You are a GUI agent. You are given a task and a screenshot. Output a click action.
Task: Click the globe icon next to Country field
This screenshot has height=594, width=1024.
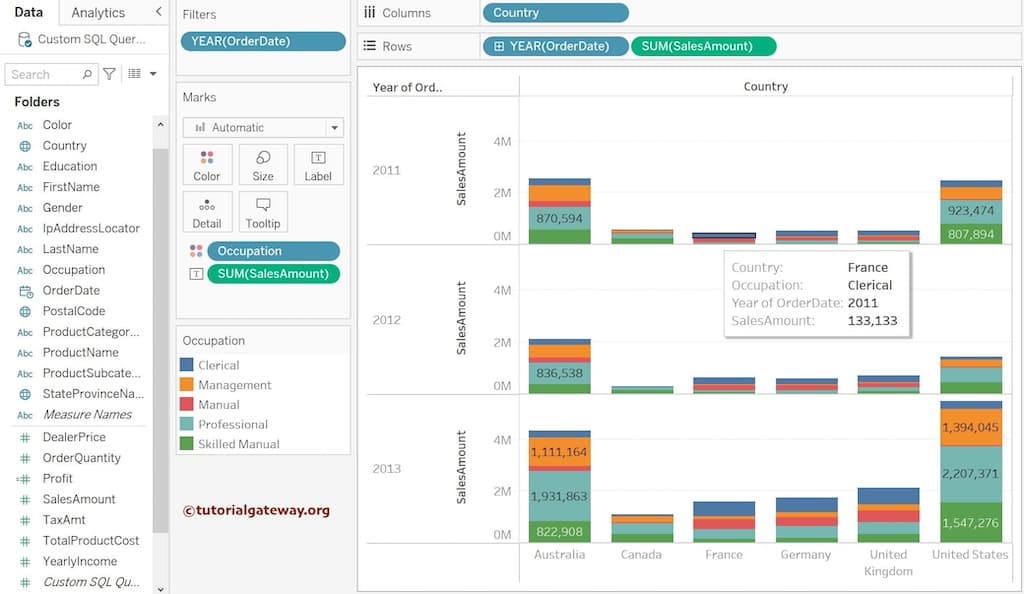coord(25,146)
